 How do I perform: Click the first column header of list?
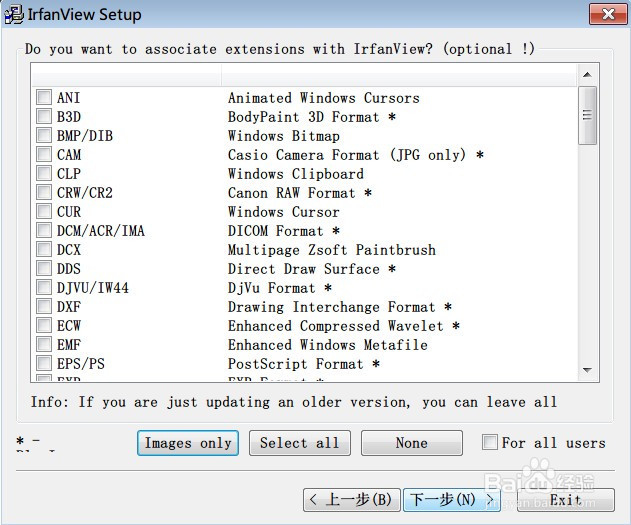click(x=126, y=75)
